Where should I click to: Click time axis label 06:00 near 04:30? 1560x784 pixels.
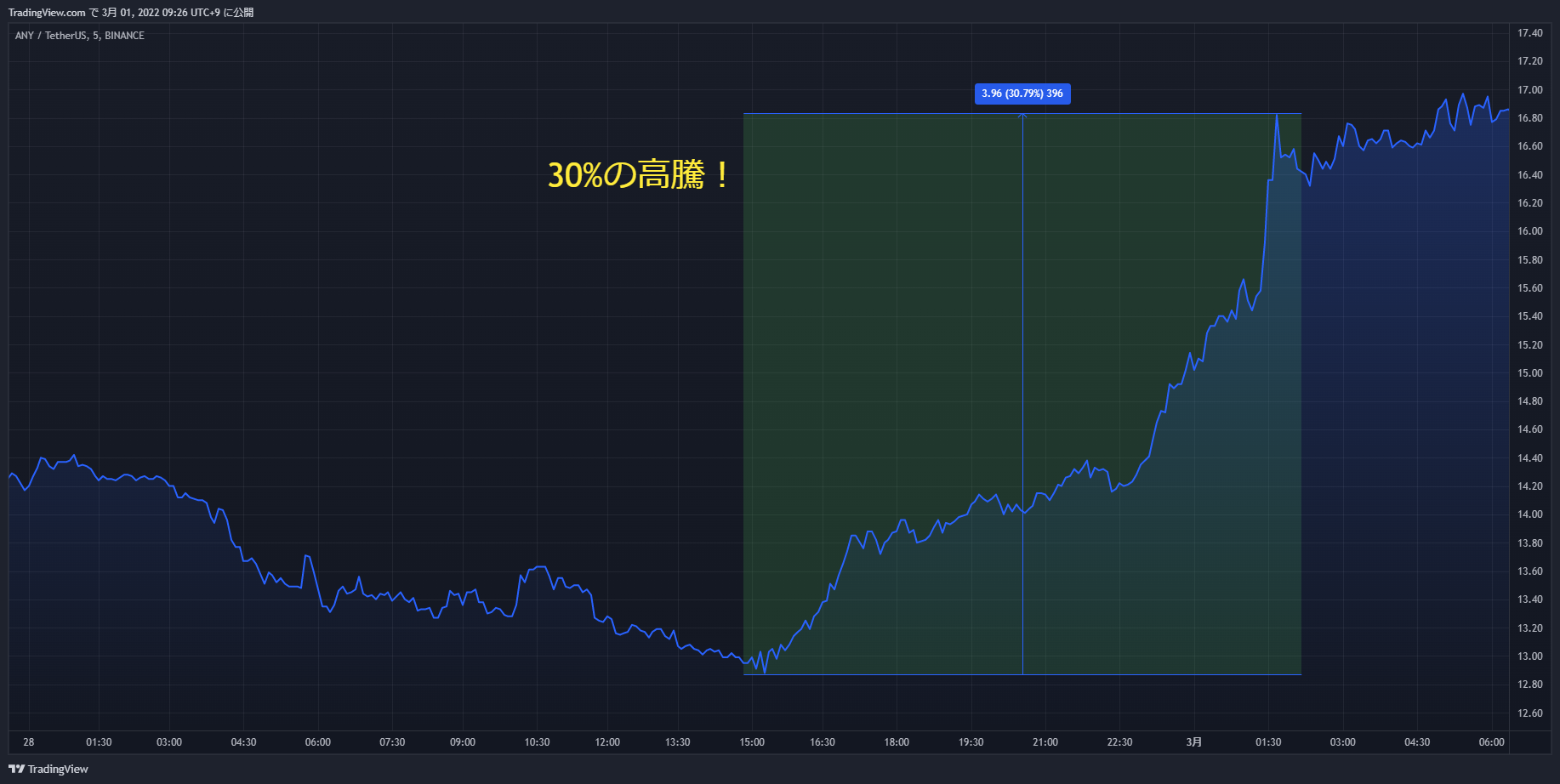click(318, 742)
